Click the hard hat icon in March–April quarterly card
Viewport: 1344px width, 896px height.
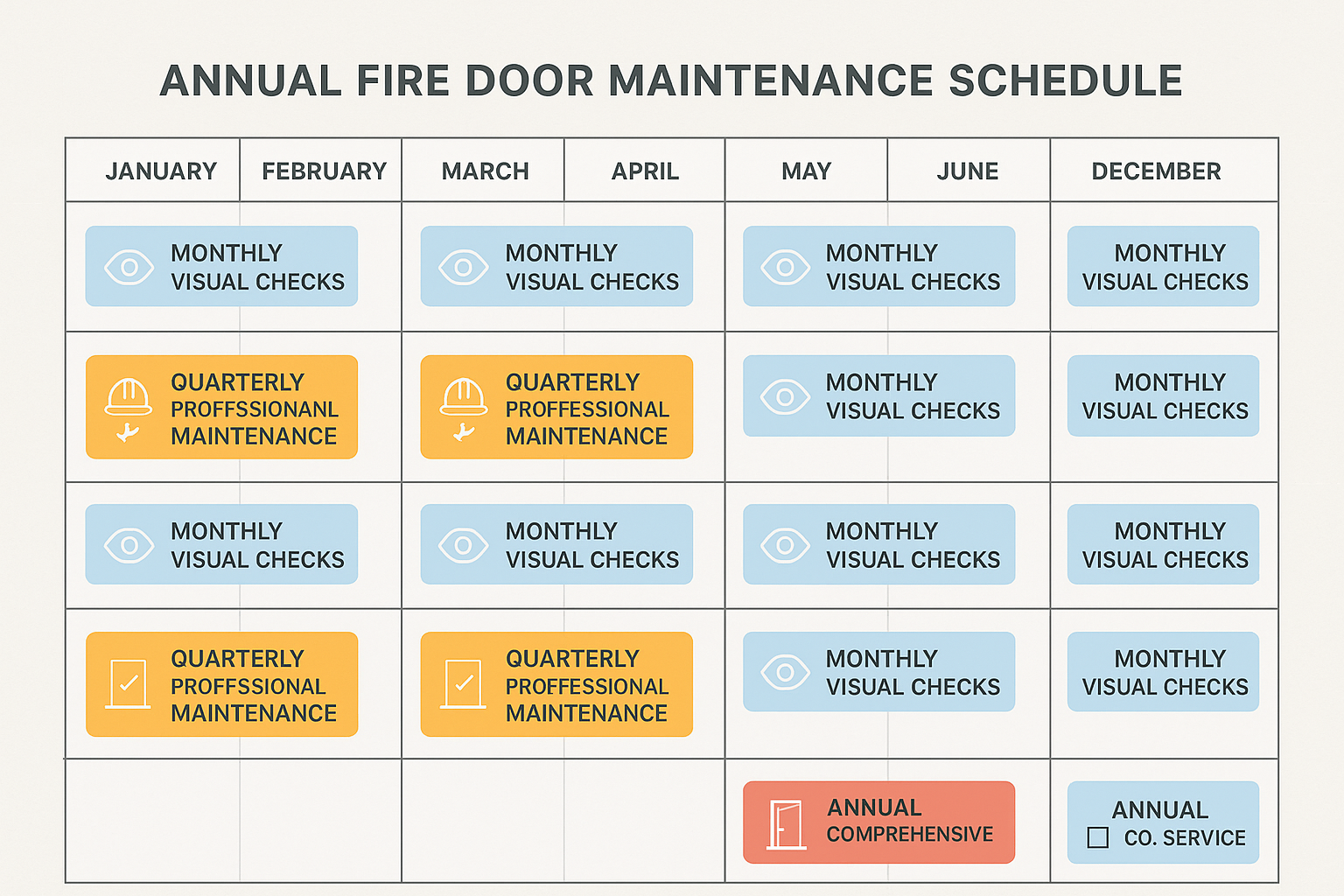click(464, 397)
